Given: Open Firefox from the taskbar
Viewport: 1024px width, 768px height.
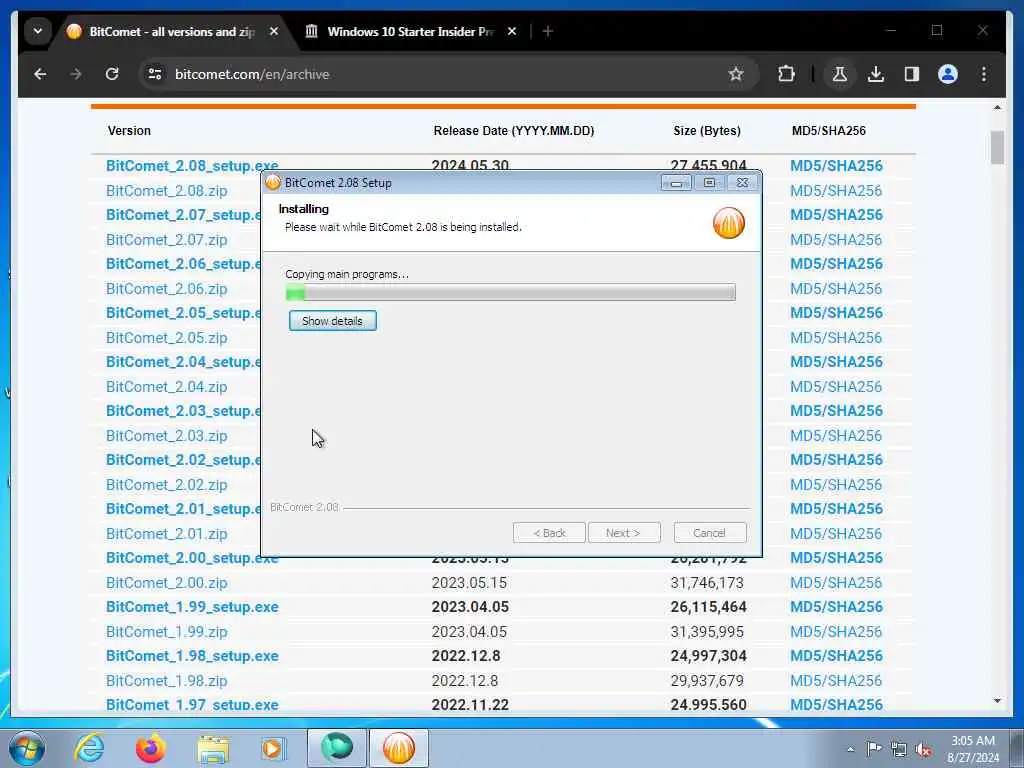Looking at the screenshot, I should click(151, 748).
